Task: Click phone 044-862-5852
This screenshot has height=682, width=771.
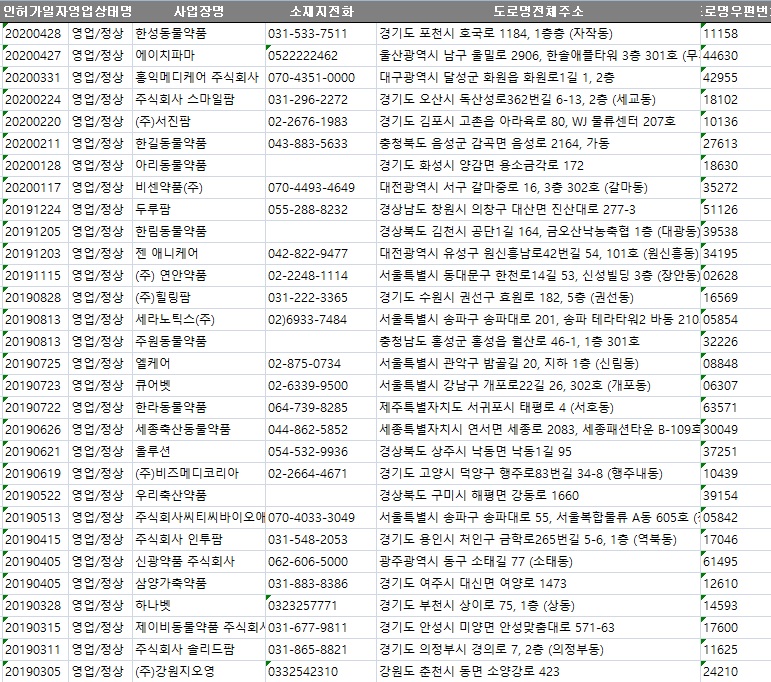Action: pos(321,430)
